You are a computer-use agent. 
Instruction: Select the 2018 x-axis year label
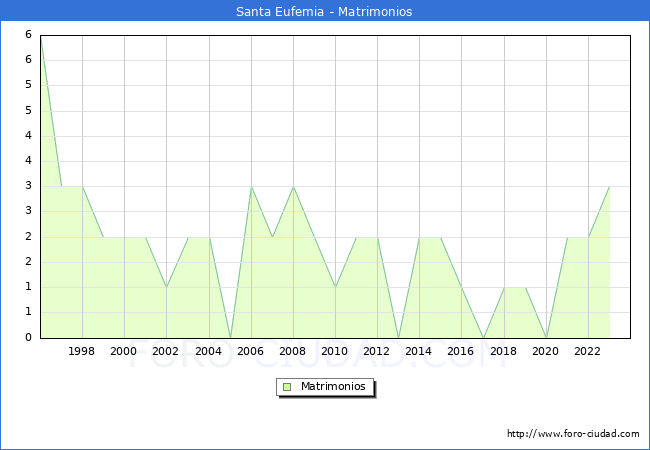504,351
